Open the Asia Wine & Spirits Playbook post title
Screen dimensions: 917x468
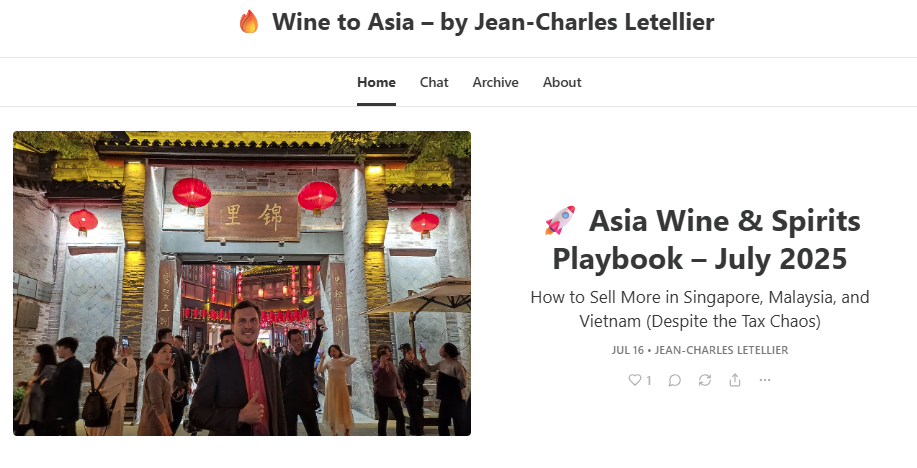(x=700, y=239)
